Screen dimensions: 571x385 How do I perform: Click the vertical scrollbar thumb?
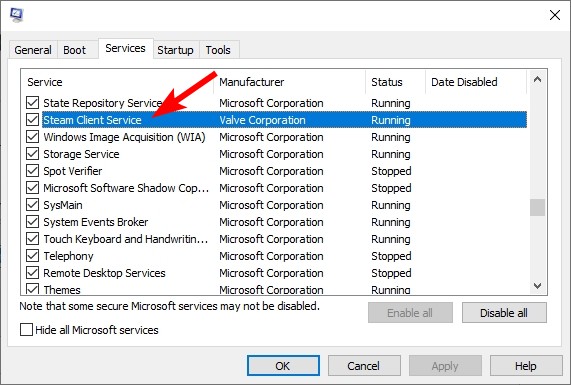pyautogui.click(x=537, y=207)
